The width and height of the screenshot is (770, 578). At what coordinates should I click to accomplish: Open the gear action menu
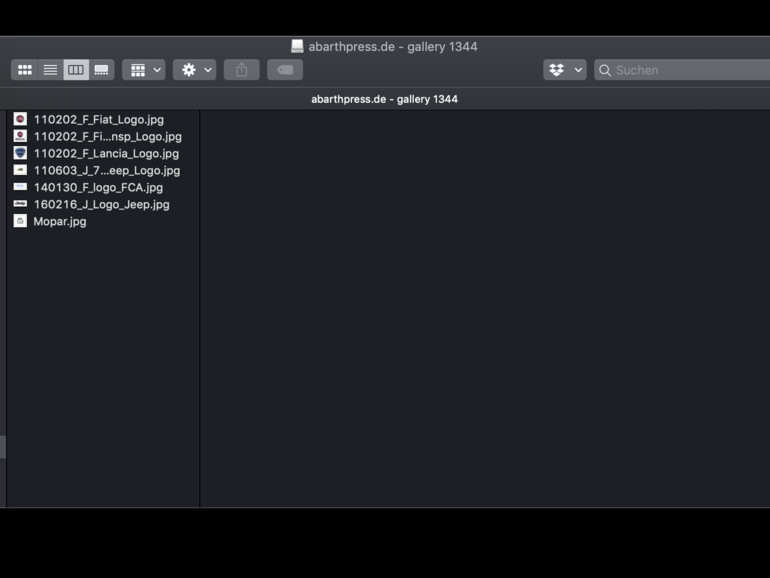194,70
